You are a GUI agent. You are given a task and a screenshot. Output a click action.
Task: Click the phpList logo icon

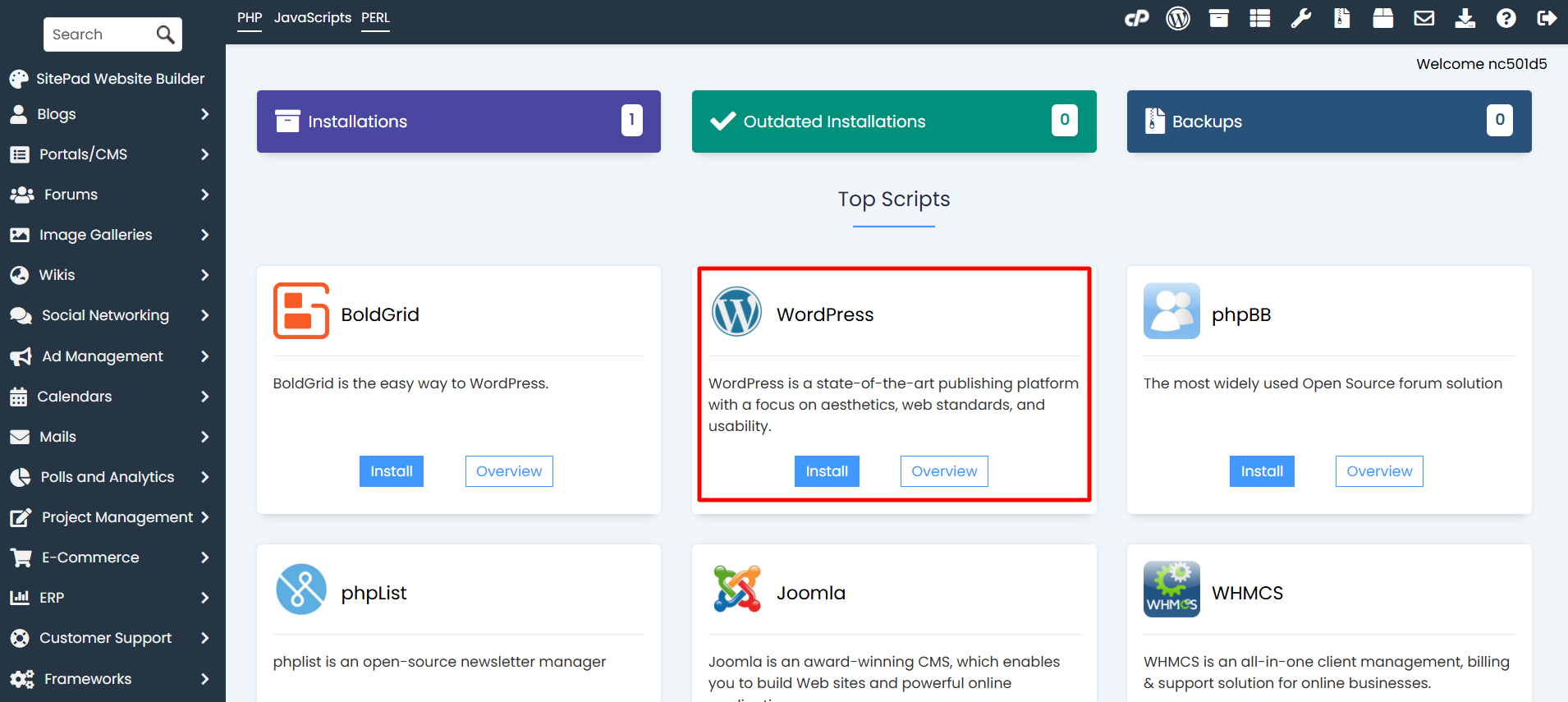click(301, 590)
